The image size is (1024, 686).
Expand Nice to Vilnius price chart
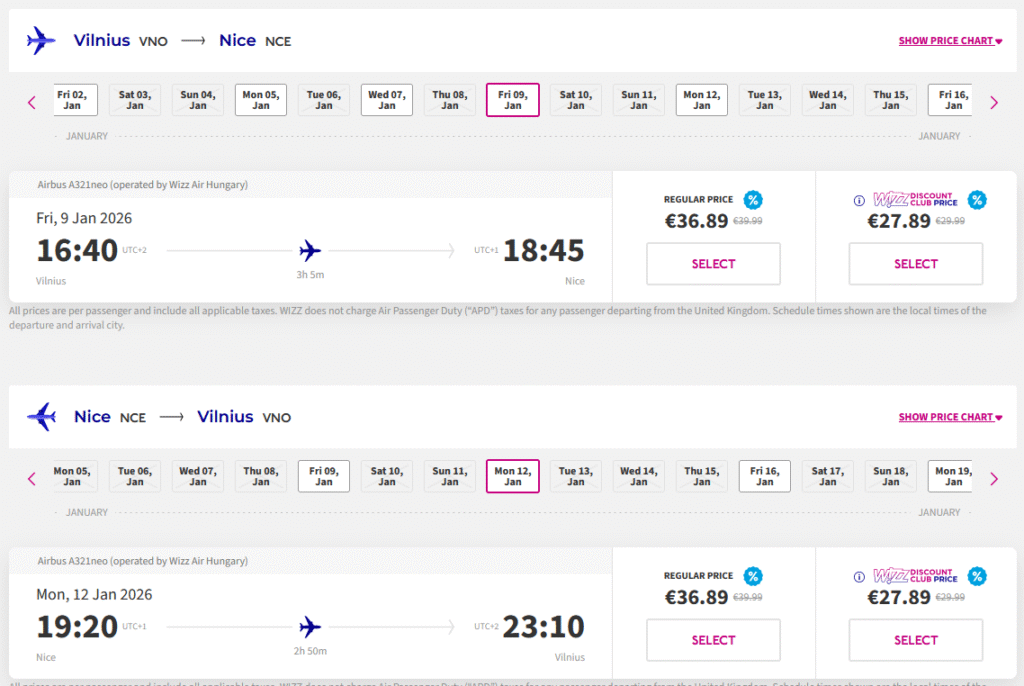click(949, 417)
